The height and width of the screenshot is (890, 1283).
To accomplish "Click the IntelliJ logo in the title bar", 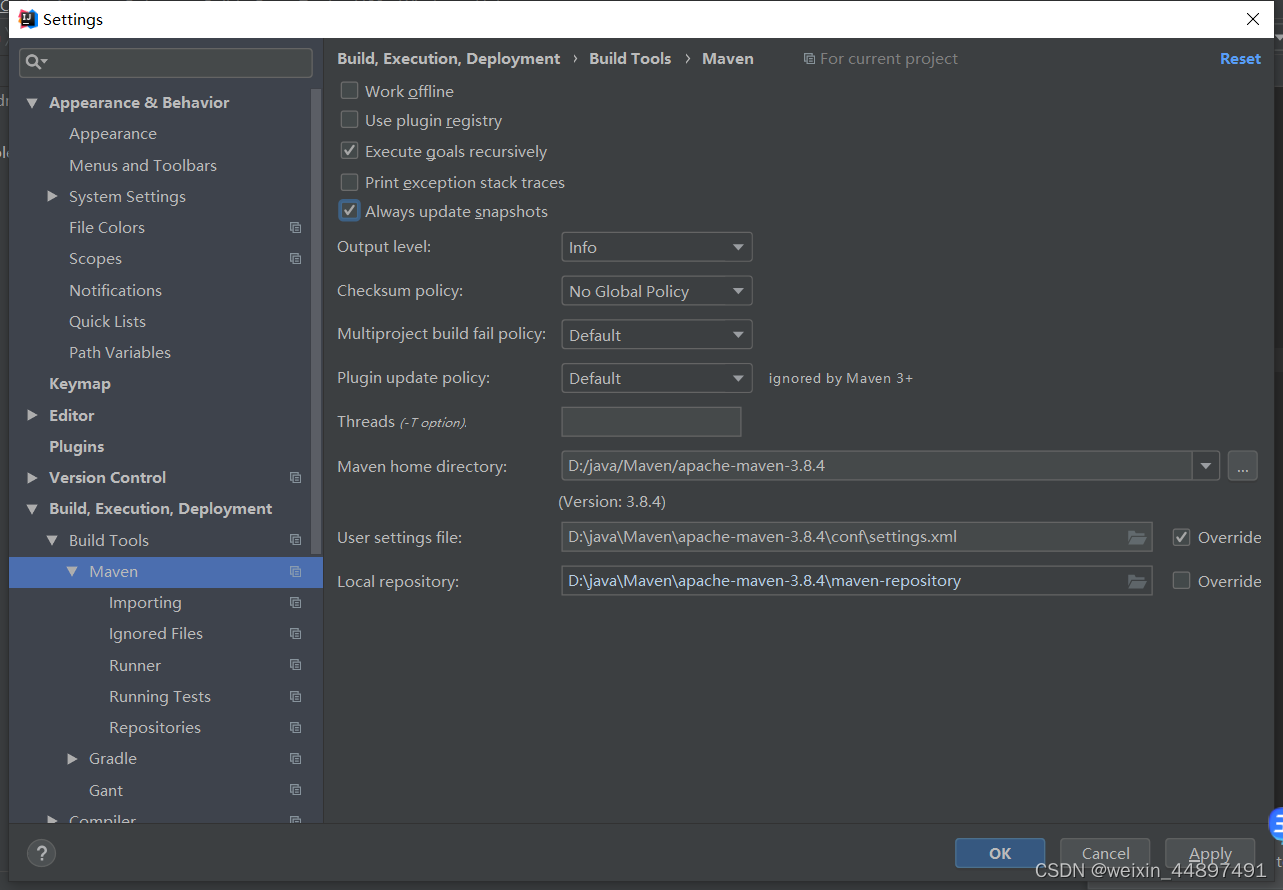I will [x=28, y=19].
